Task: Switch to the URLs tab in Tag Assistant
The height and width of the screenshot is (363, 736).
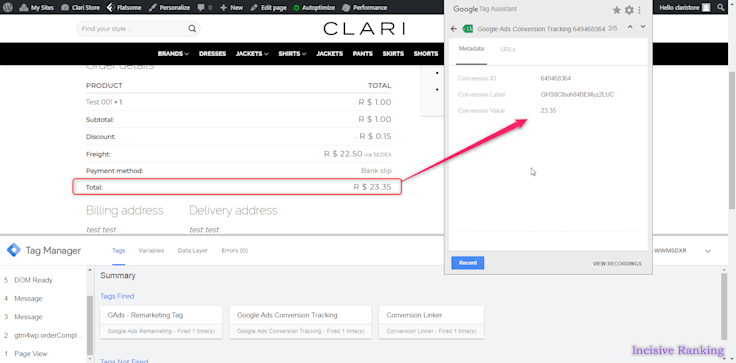Action: coord(508,49)
